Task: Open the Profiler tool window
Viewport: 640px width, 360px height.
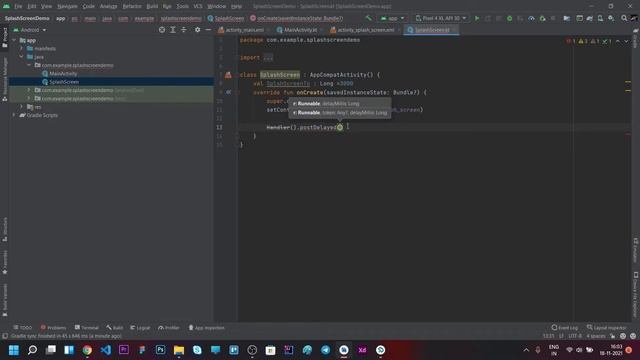Action: pos(169,328)
